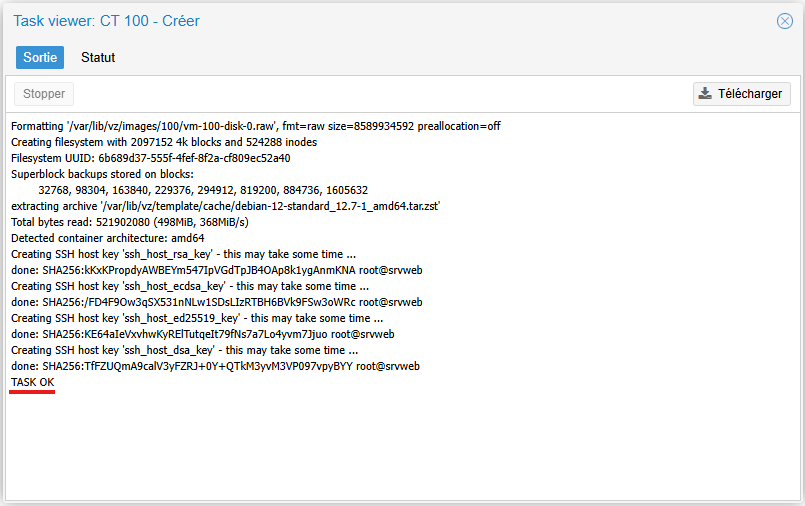Click the 'Formatting' vm-100-disk-0.raw line
Screen dimensions: 805x506
pos(256,126)
